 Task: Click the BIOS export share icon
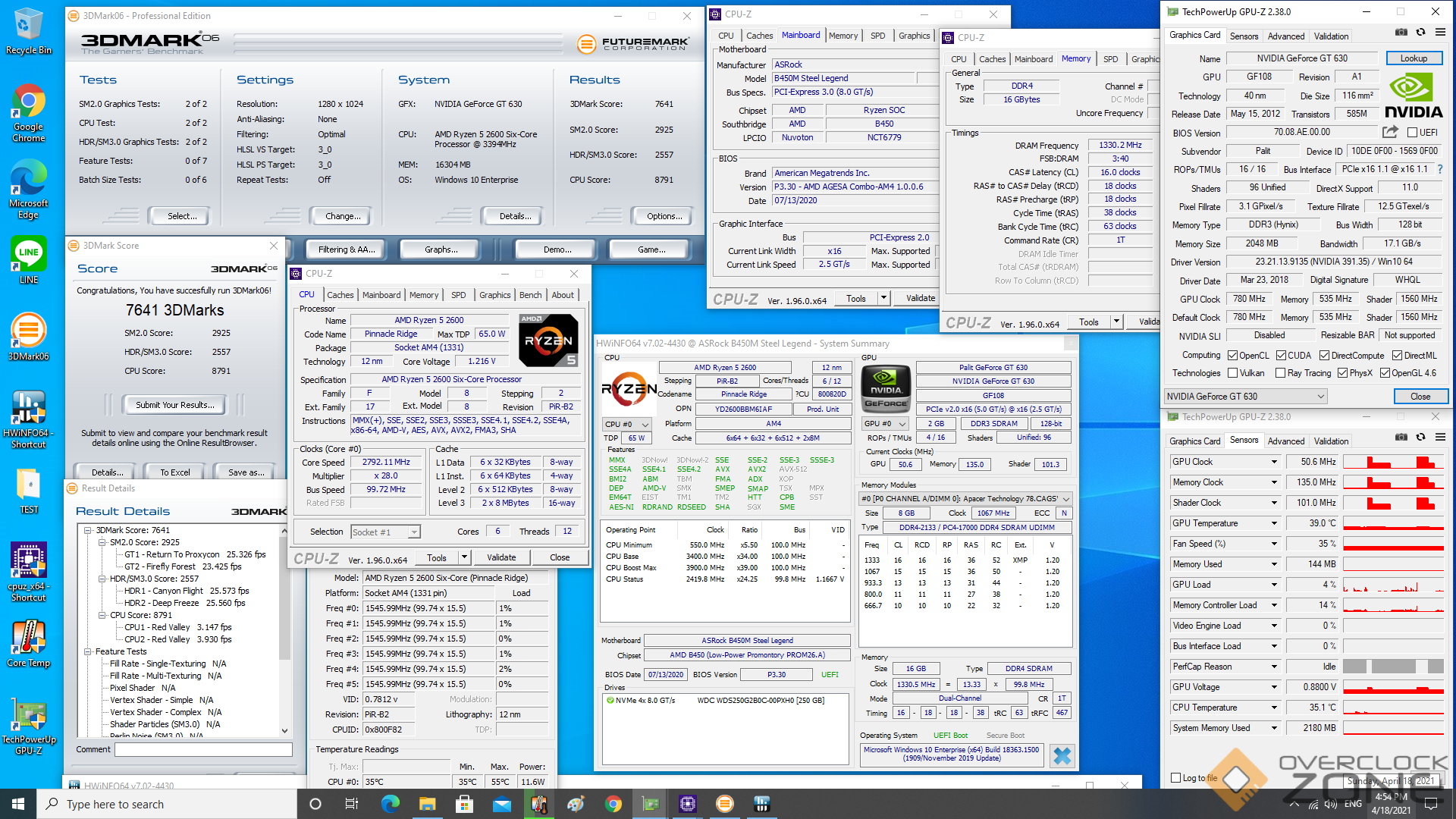1390,132
